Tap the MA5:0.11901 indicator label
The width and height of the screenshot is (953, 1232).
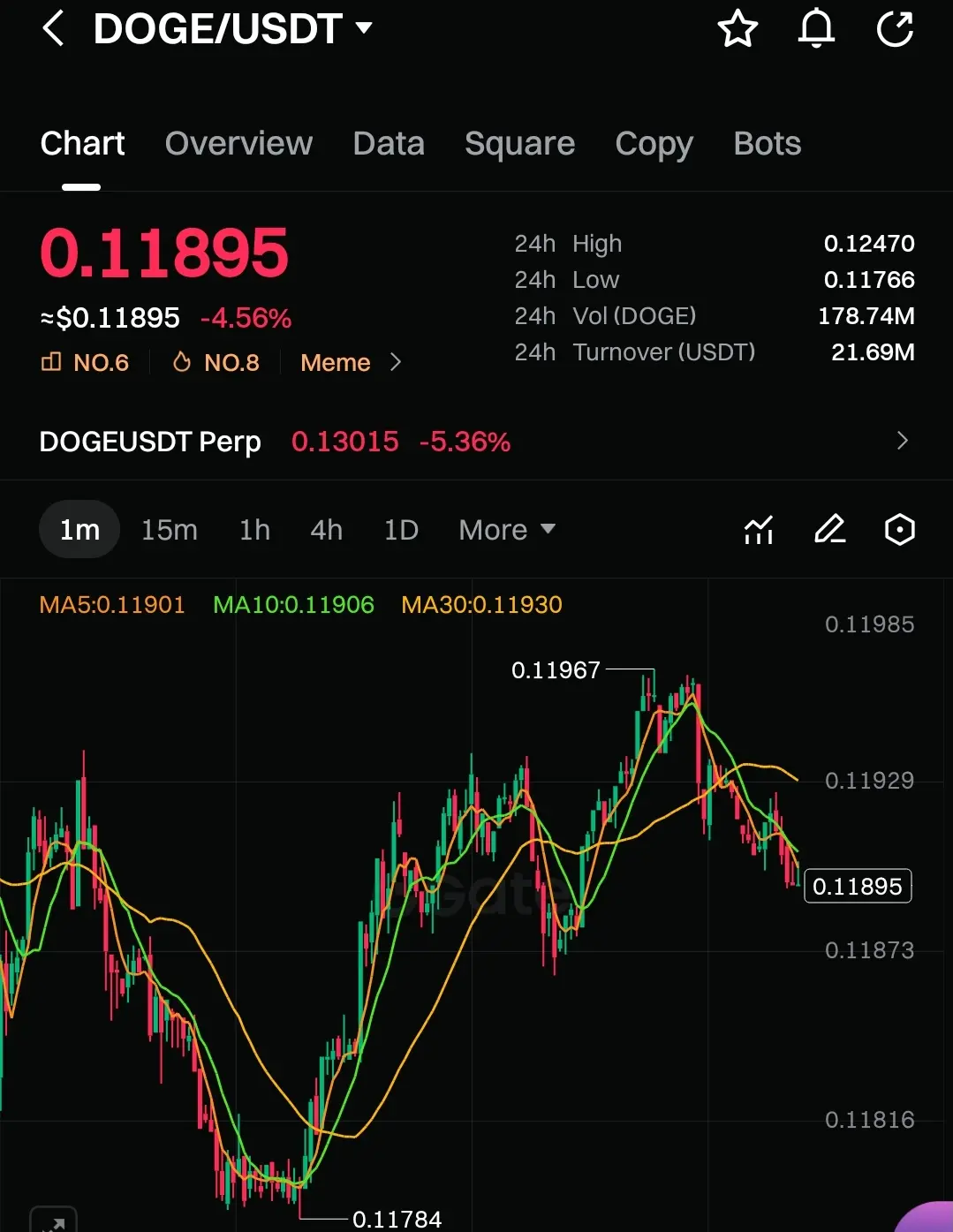tap(112, 605)
